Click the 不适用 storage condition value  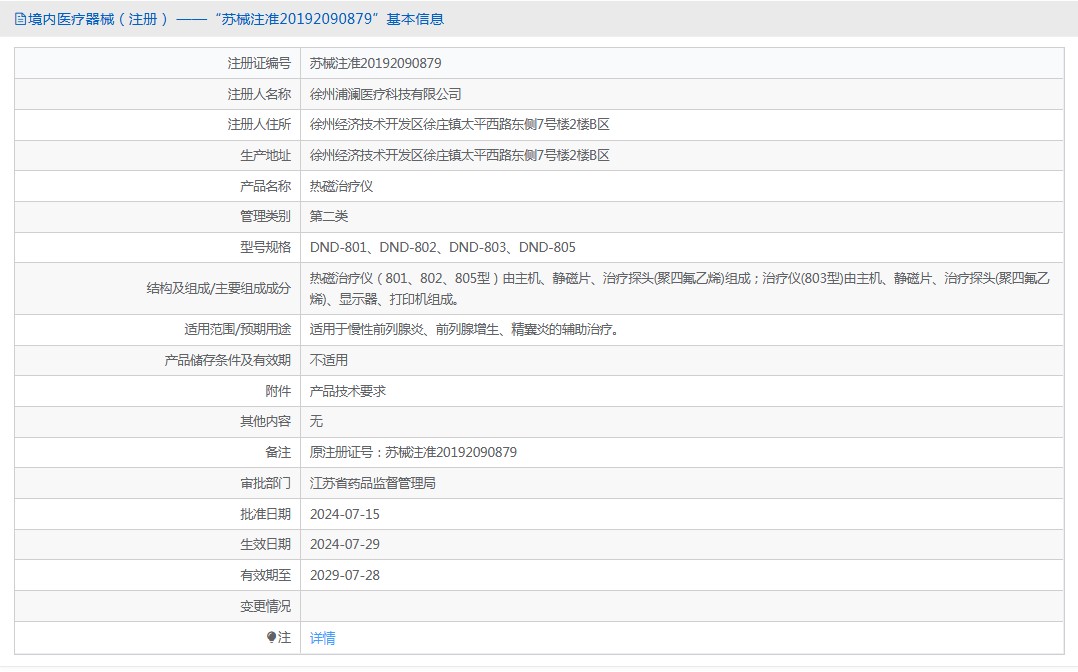pyautogui.click(x=329, y=360)
